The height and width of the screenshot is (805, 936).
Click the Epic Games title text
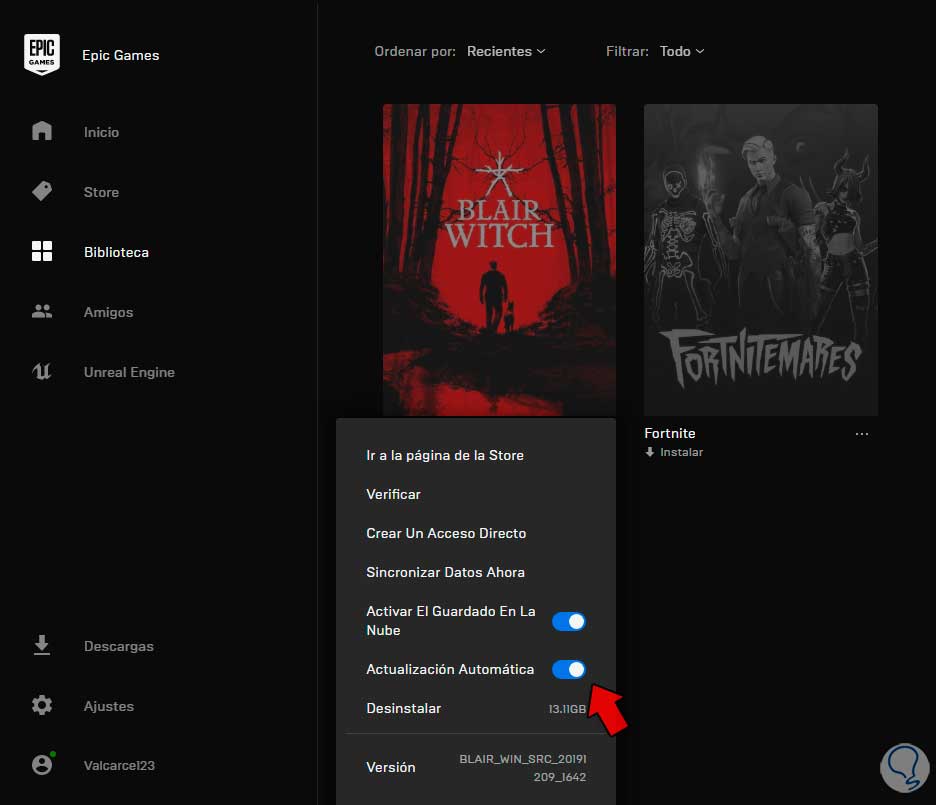pos(121,55)
